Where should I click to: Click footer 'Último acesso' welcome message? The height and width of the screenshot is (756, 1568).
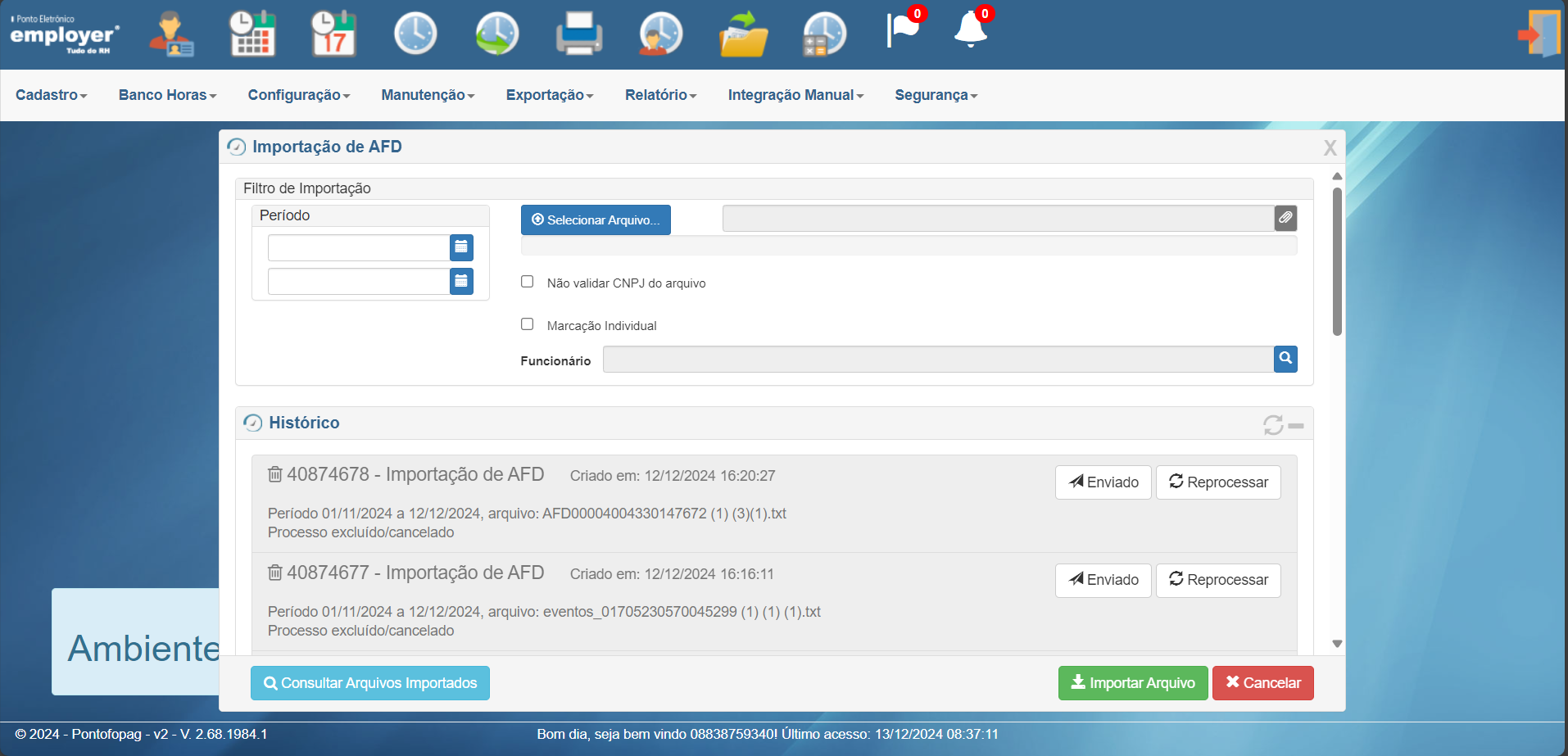tap(768, 734)
